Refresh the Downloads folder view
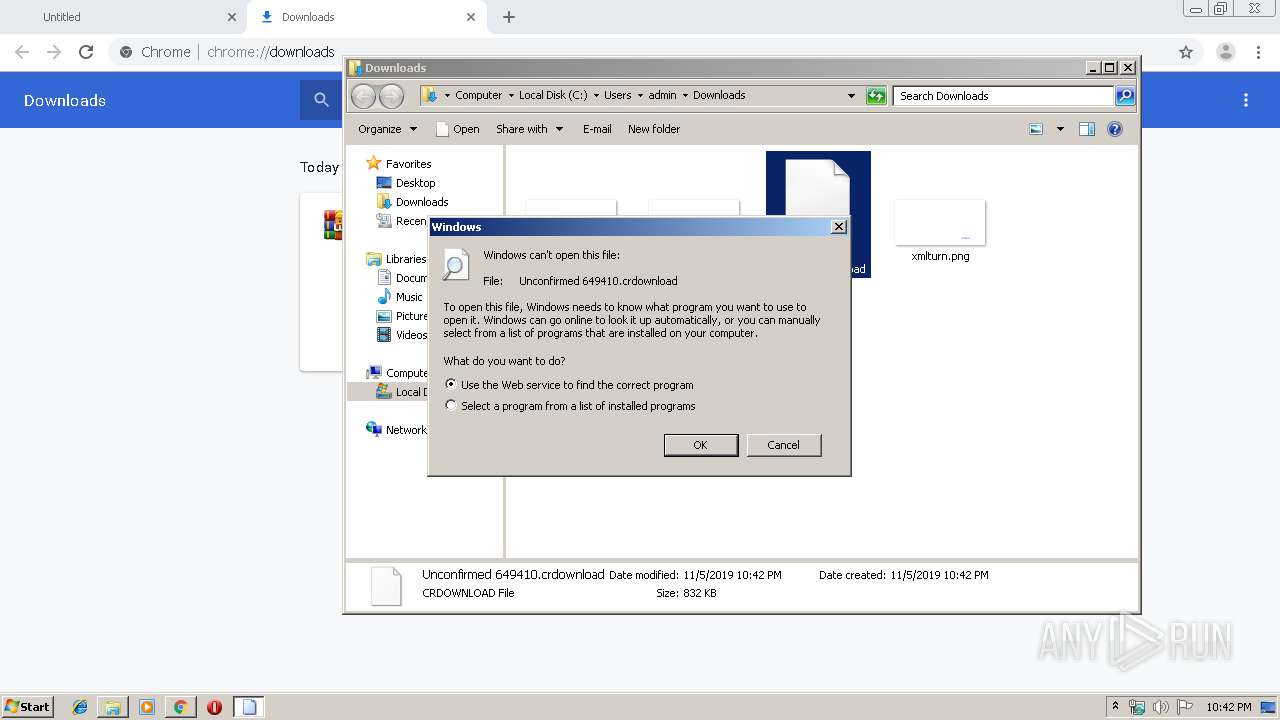Viewport: 1280px width, 720px height. click(876, 96)
